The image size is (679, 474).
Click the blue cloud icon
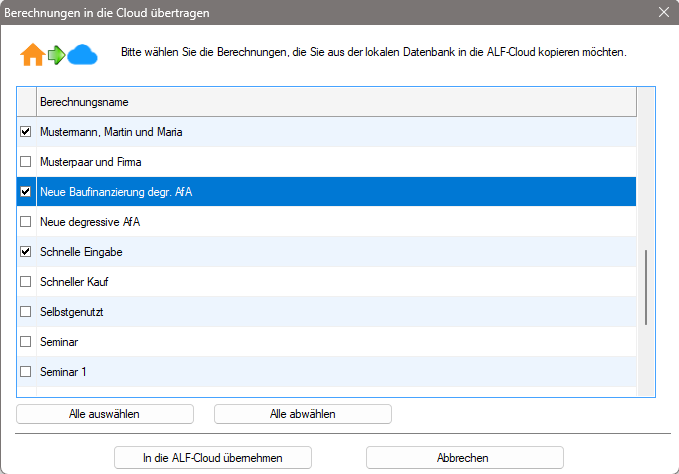coord(82,54)
